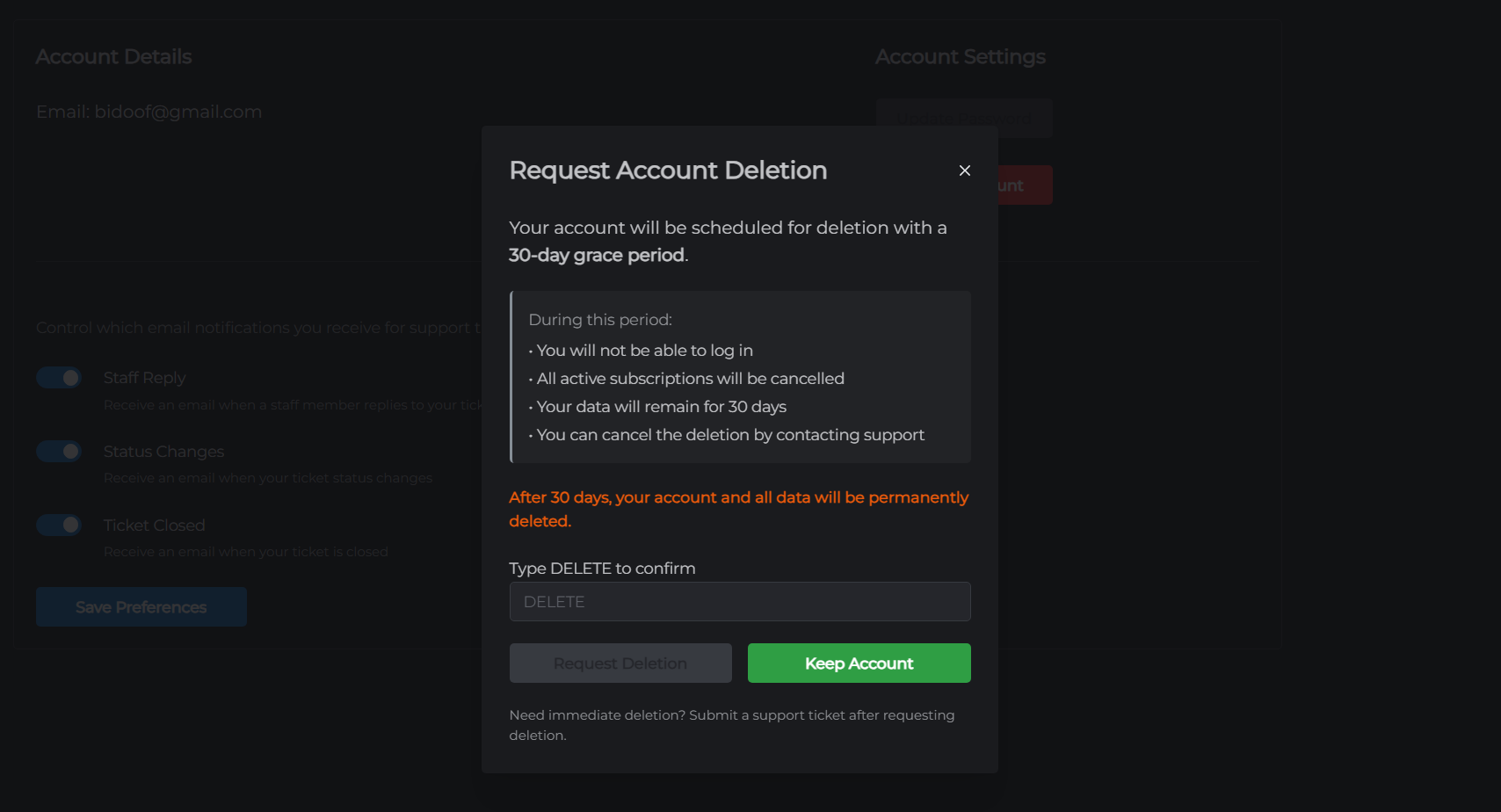
Task: Click the Status Changes label
Action: [164, 452]
